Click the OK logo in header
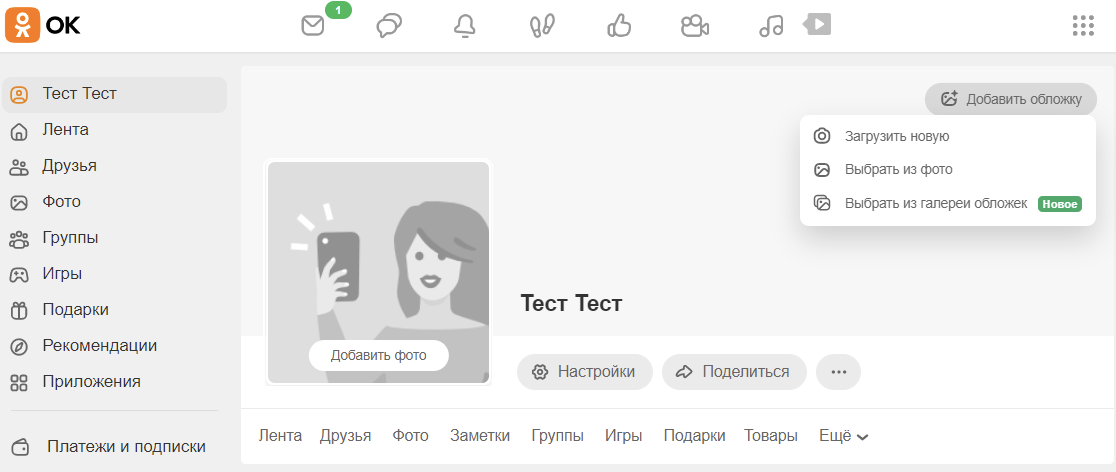 (x=43, y=25)
